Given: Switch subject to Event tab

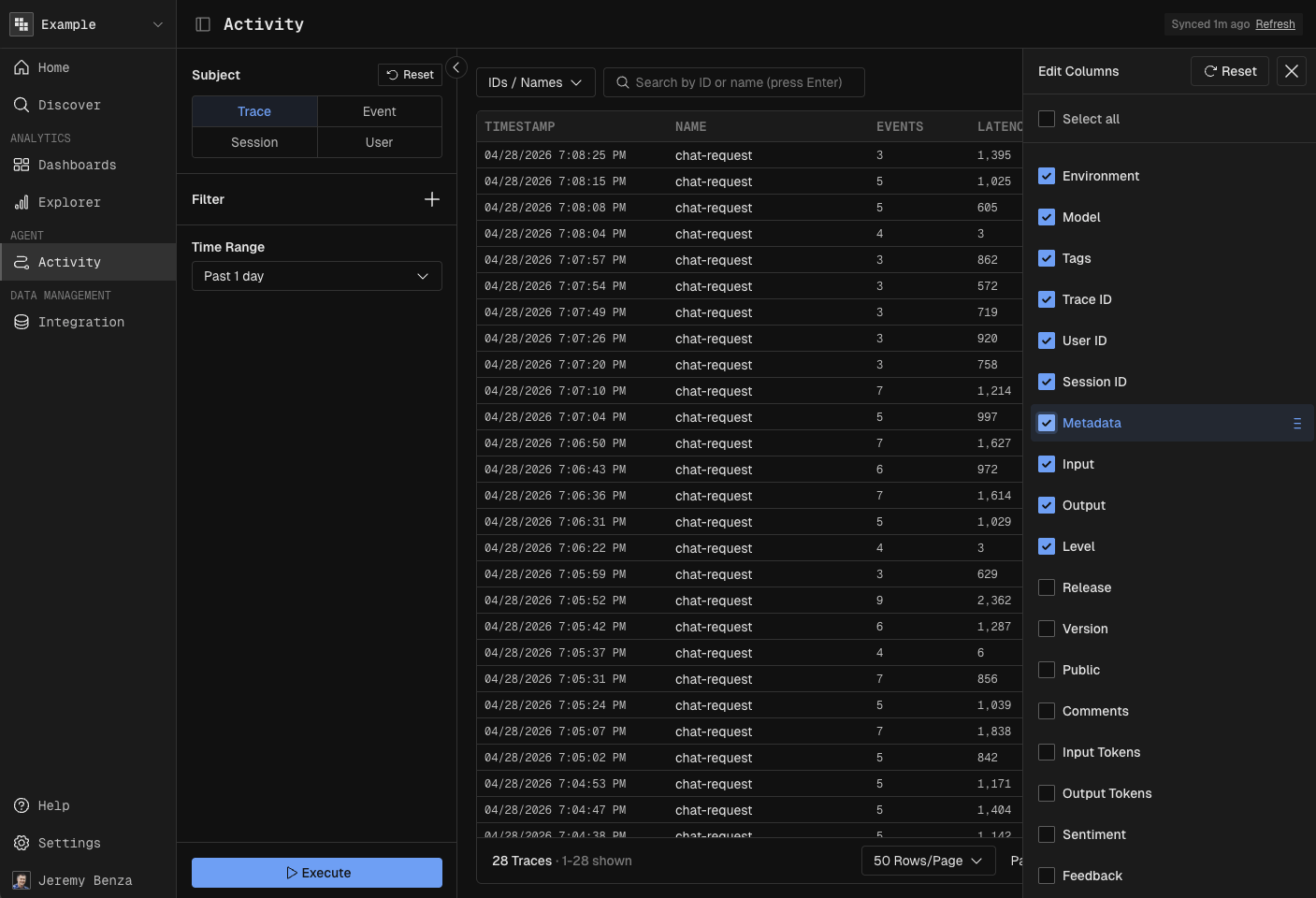Looking at the screenshot, I should tap(379, 112).
